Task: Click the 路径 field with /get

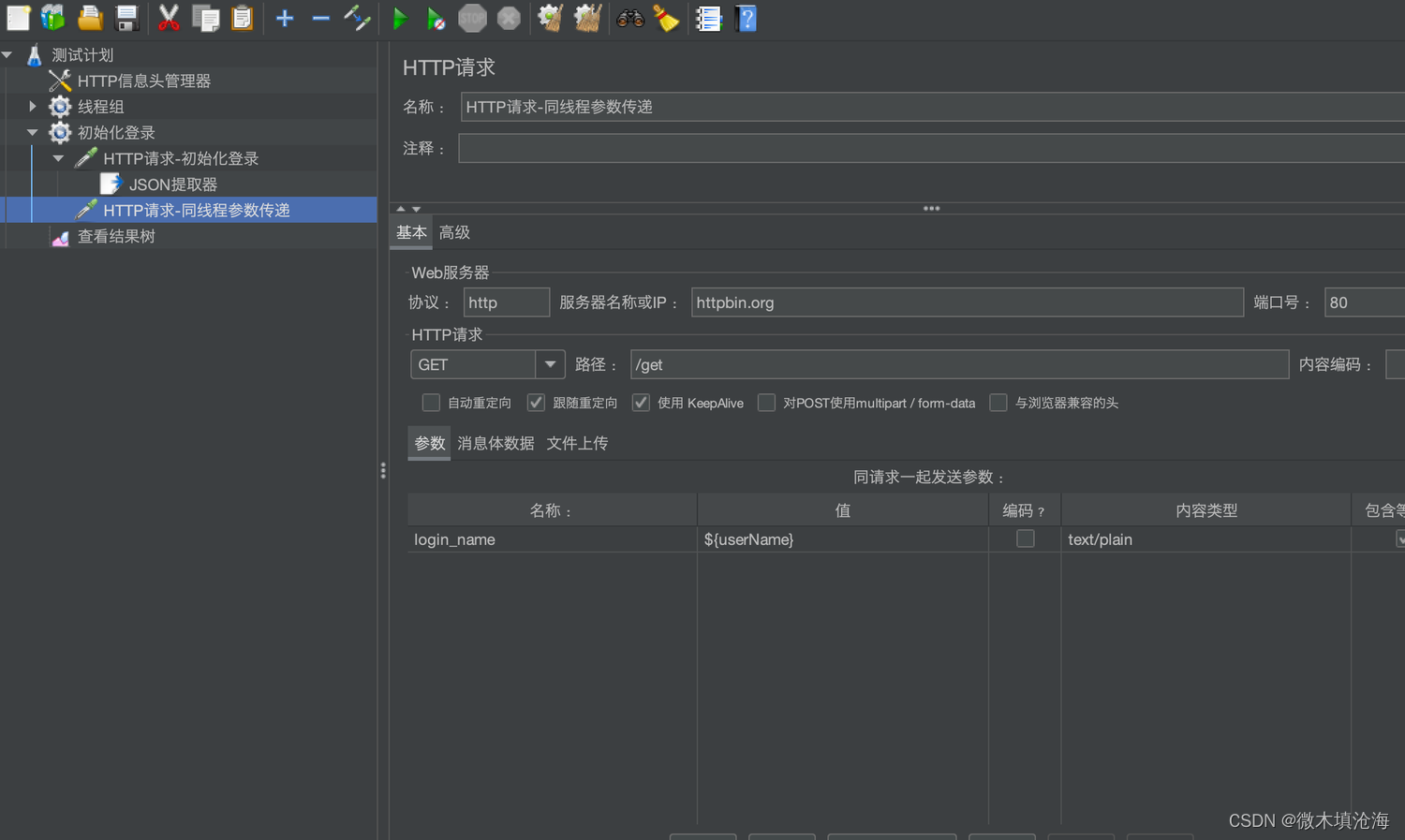Action: [x=960, y=364]
